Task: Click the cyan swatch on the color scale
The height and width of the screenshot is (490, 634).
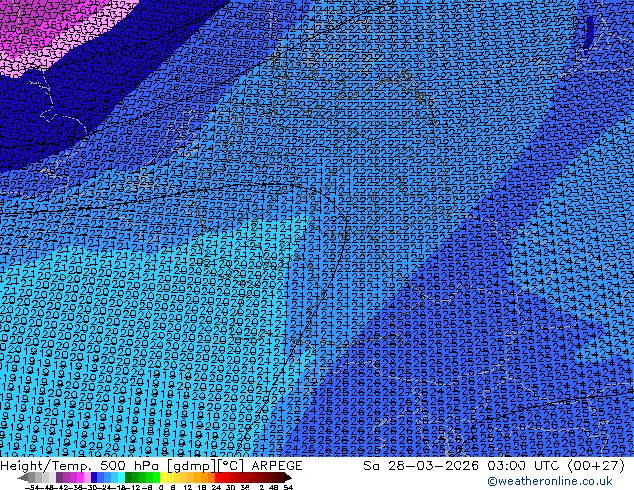Action: 121,477
